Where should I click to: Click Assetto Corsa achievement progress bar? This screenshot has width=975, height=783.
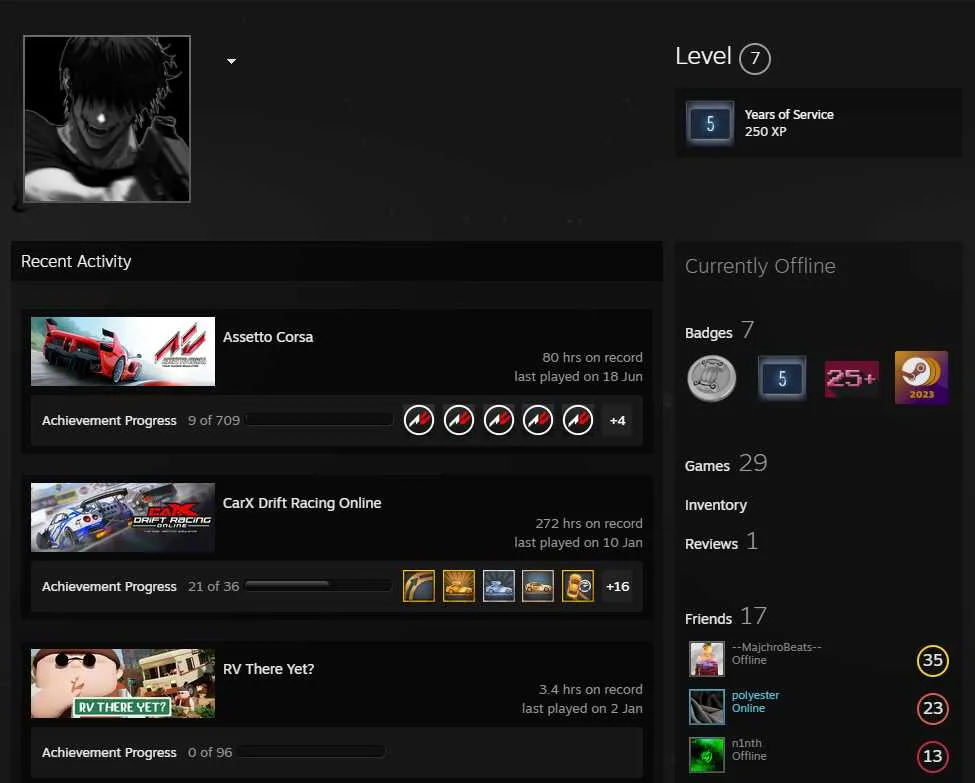[x=319, y=420]
